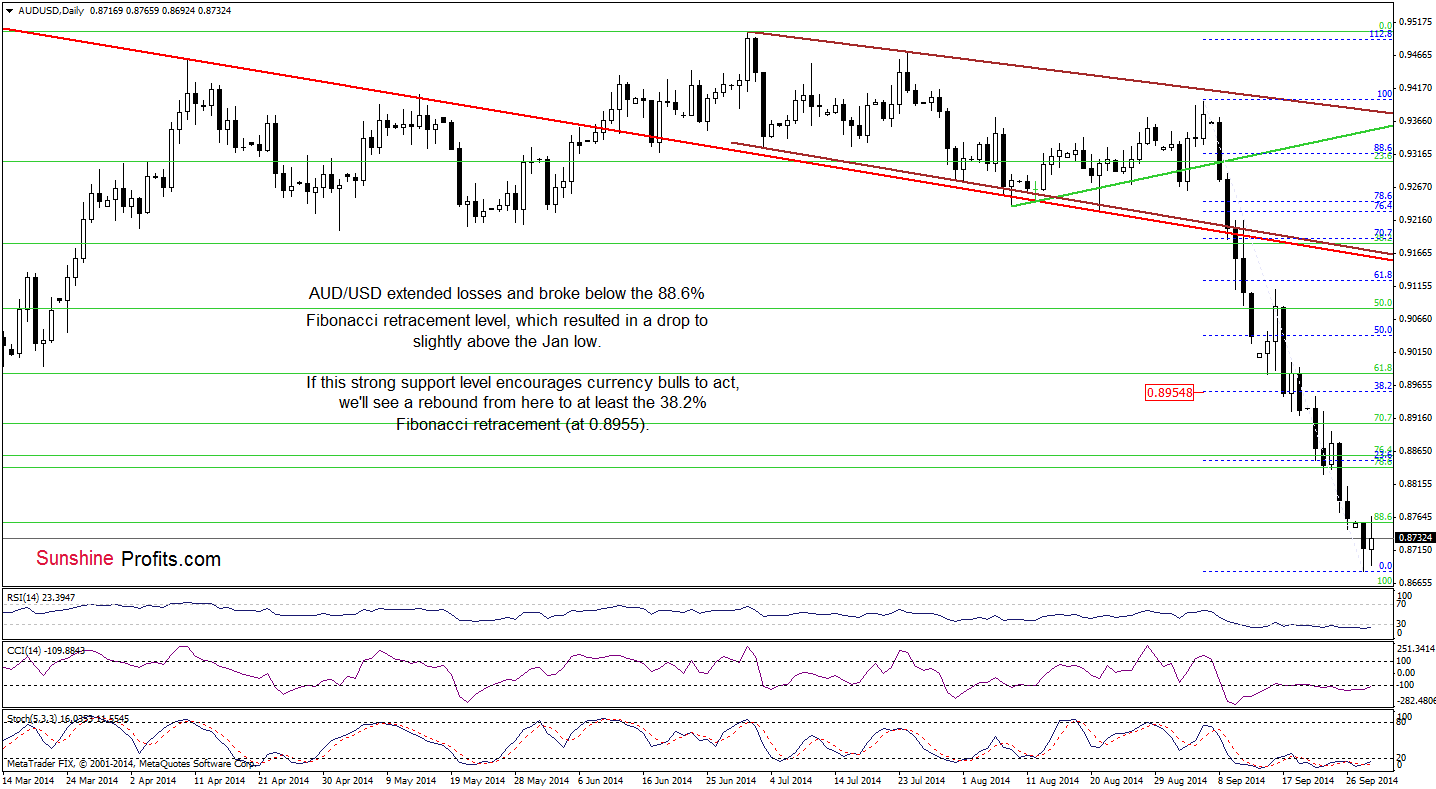The image size is (1436, 789).
Task: Click the 14 Jul 2014 date label
Action: click(x=856, y=779)
